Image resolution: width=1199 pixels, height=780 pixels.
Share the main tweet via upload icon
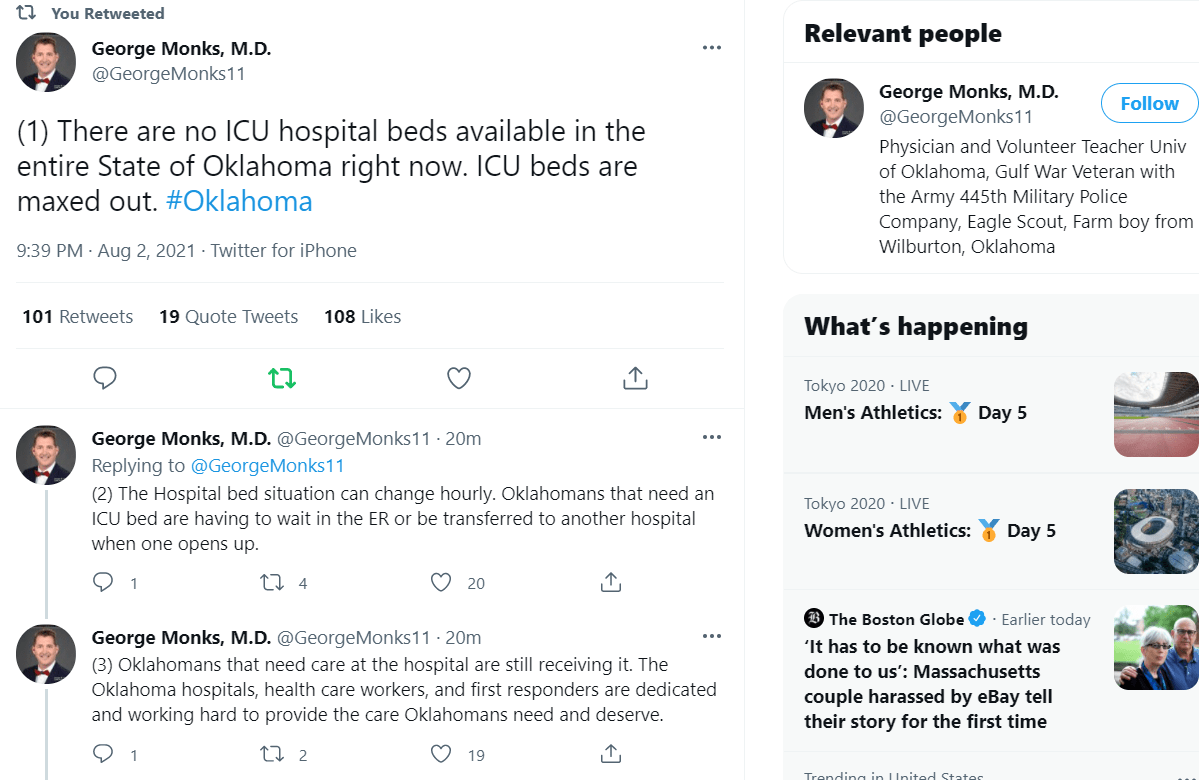pos(634,378)
